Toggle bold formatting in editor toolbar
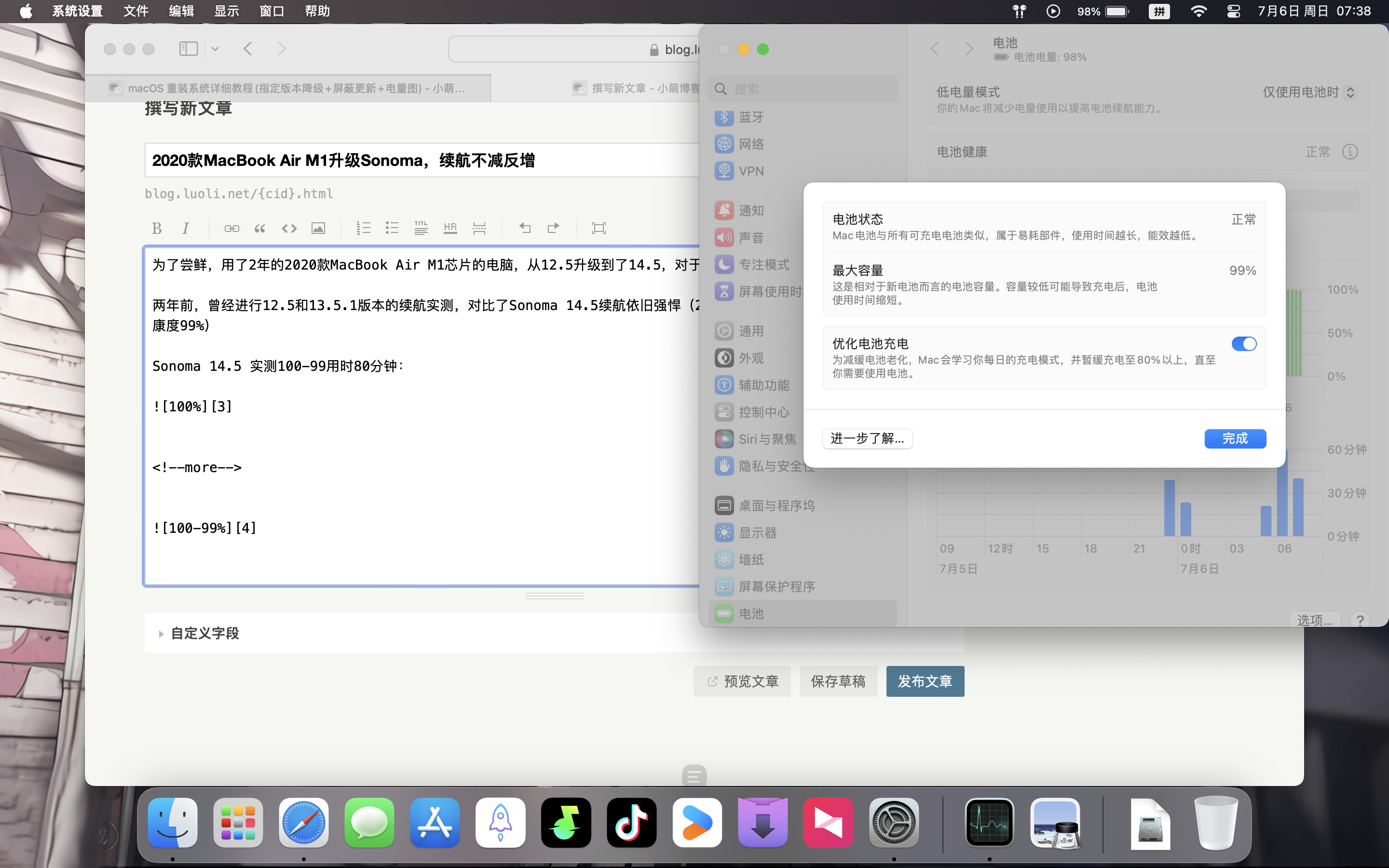The width and height of the screenshot is (1389, 868). click(x=157, y=229)
